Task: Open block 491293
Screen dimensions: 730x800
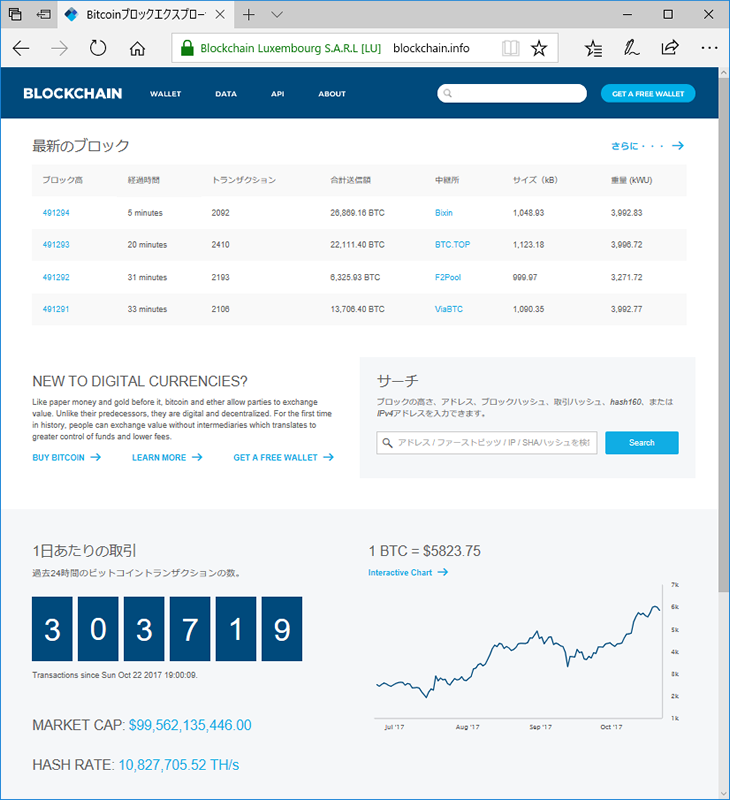Action: tap(56, 244)
